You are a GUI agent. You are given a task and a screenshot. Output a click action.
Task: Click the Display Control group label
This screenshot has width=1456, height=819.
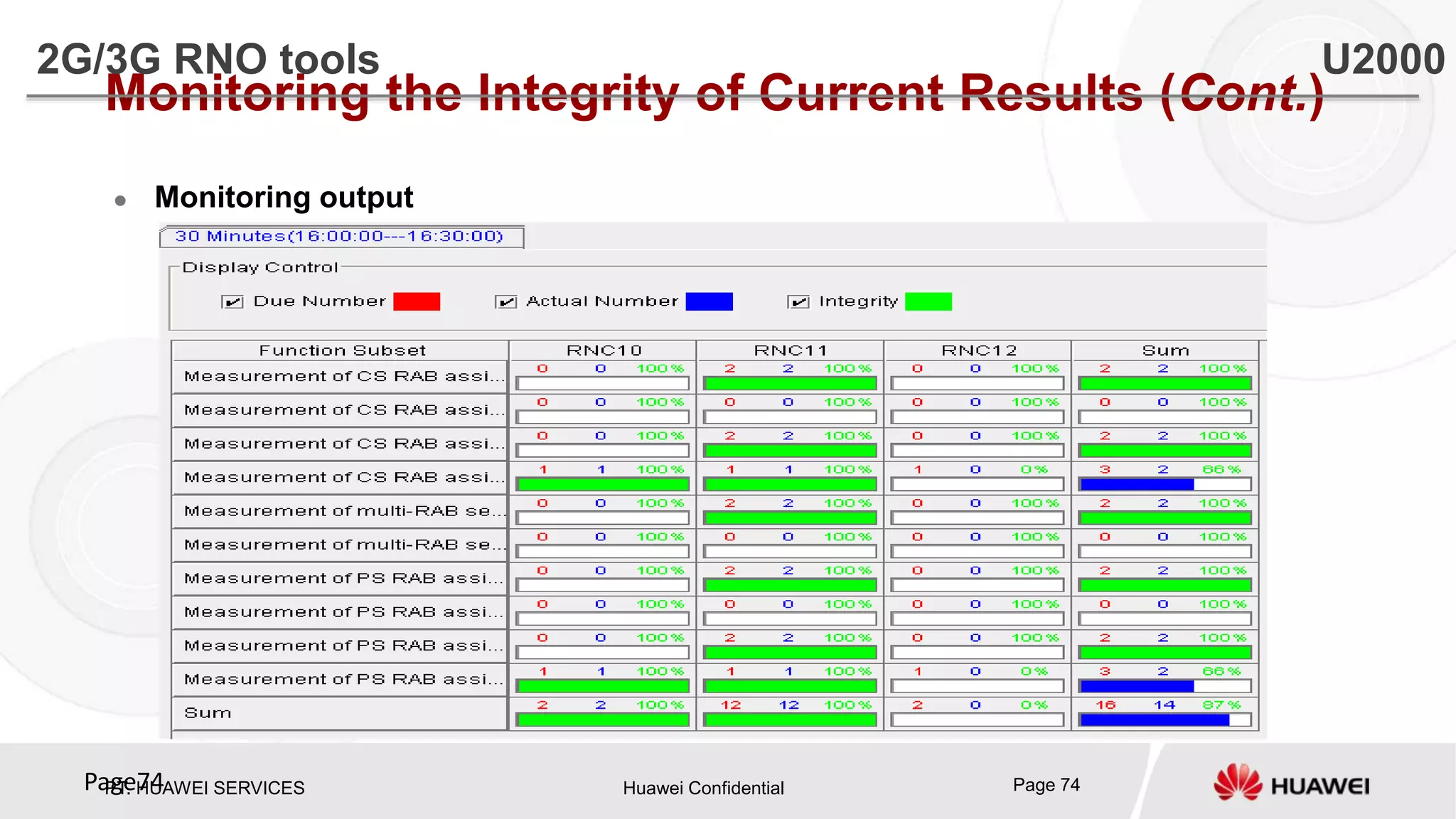point(260,267)
